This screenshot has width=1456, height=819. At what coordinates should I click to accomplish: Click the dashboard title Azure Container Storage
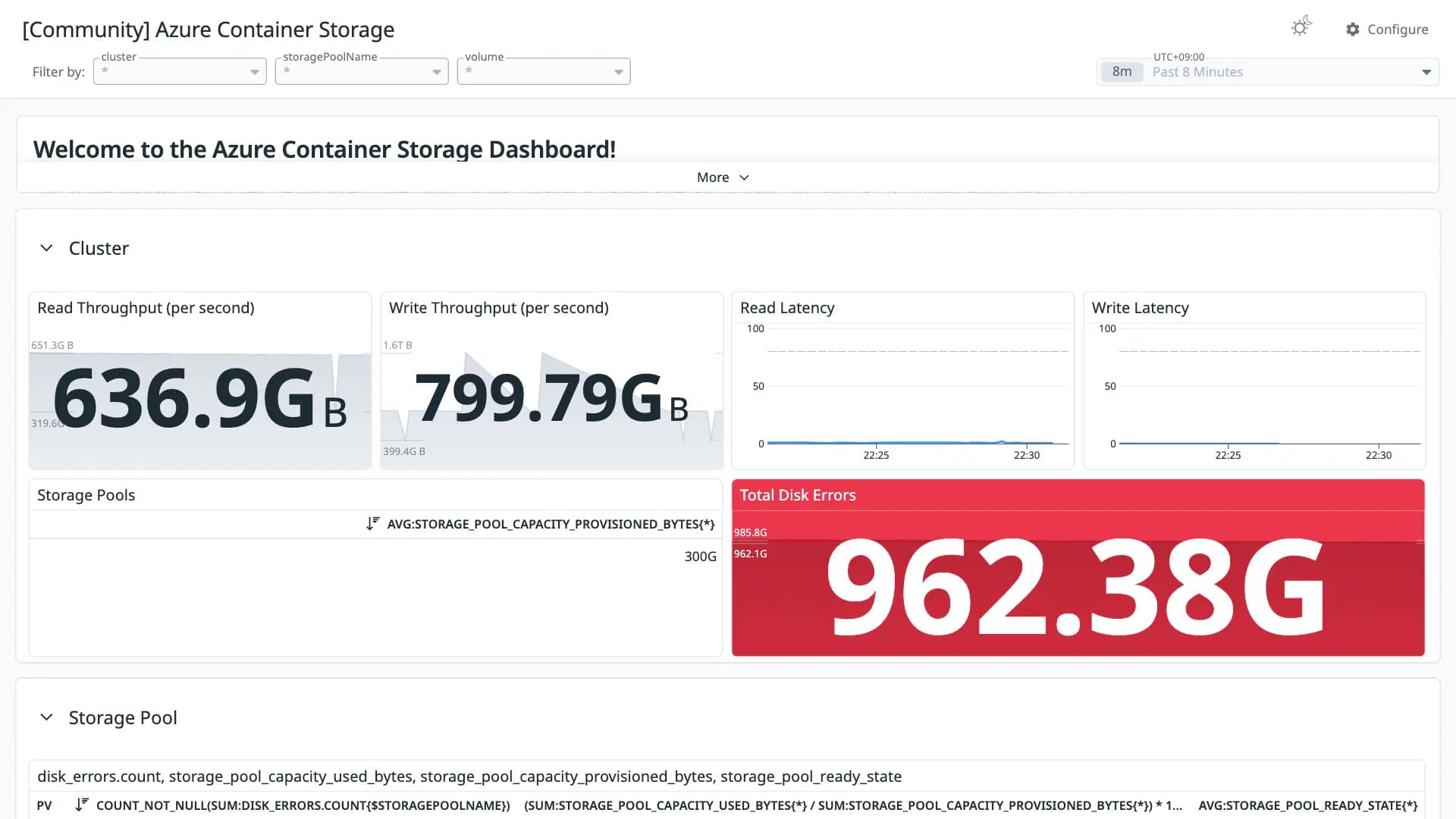tap(209, 30)
